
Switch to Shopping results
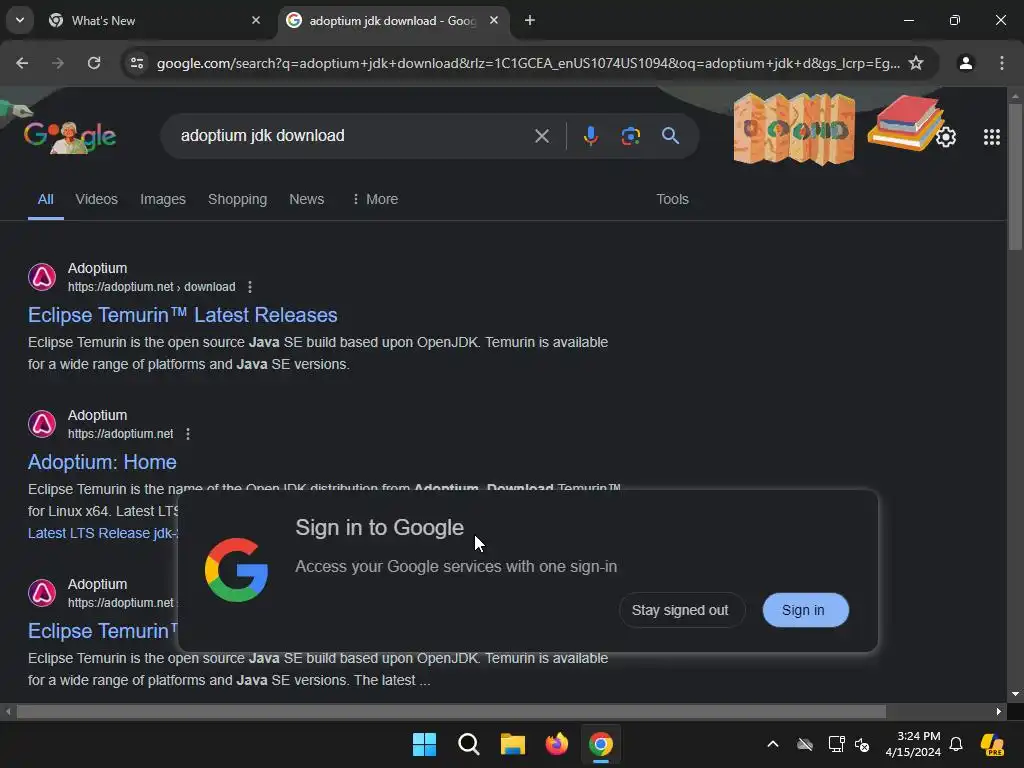[x=237, y=199]
